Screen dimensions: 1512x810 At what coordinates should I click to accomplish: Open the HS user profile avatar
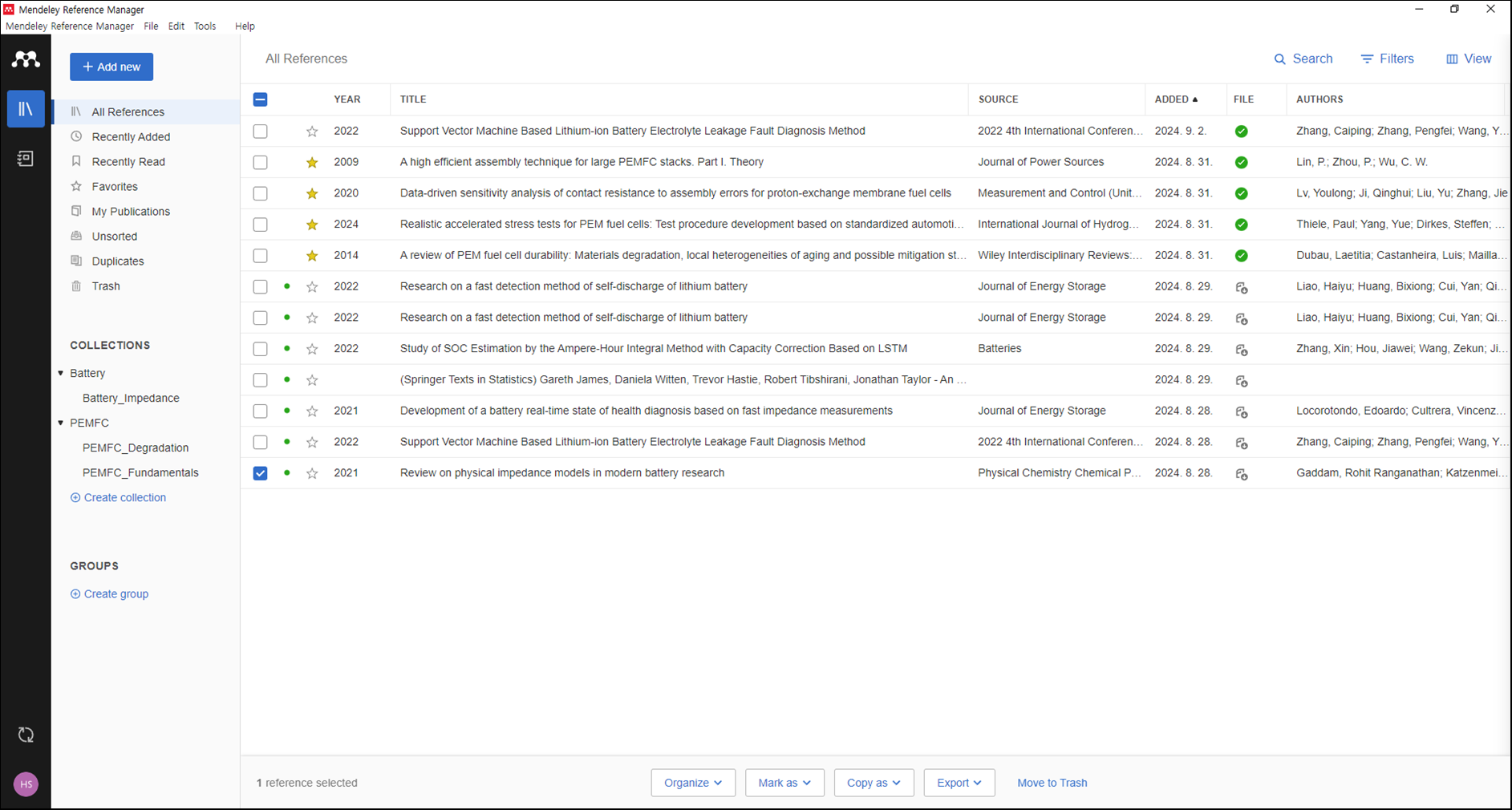tap(26, 784)
